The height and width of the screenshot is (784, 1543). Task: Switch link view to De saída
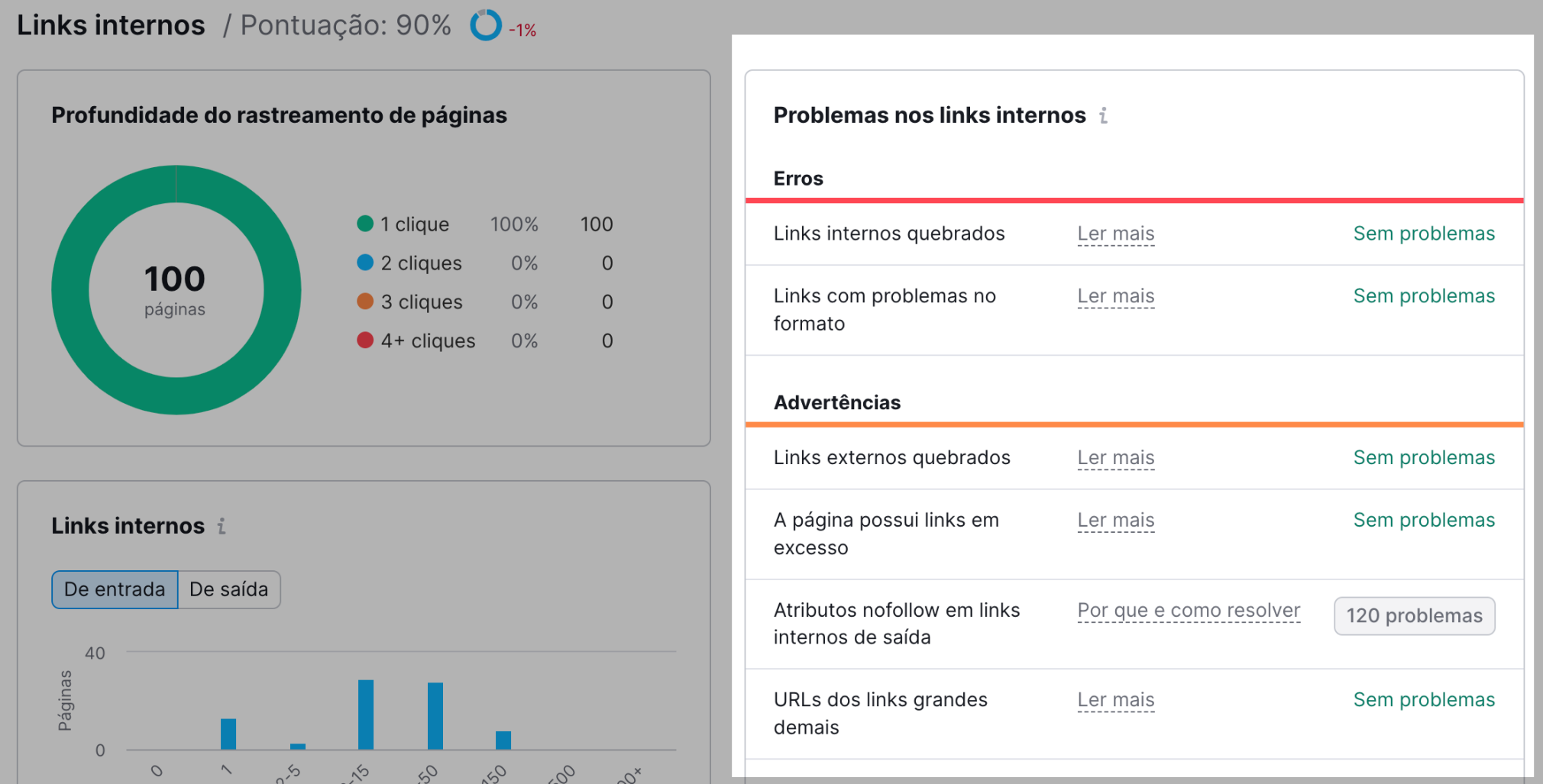coord(229,589)
